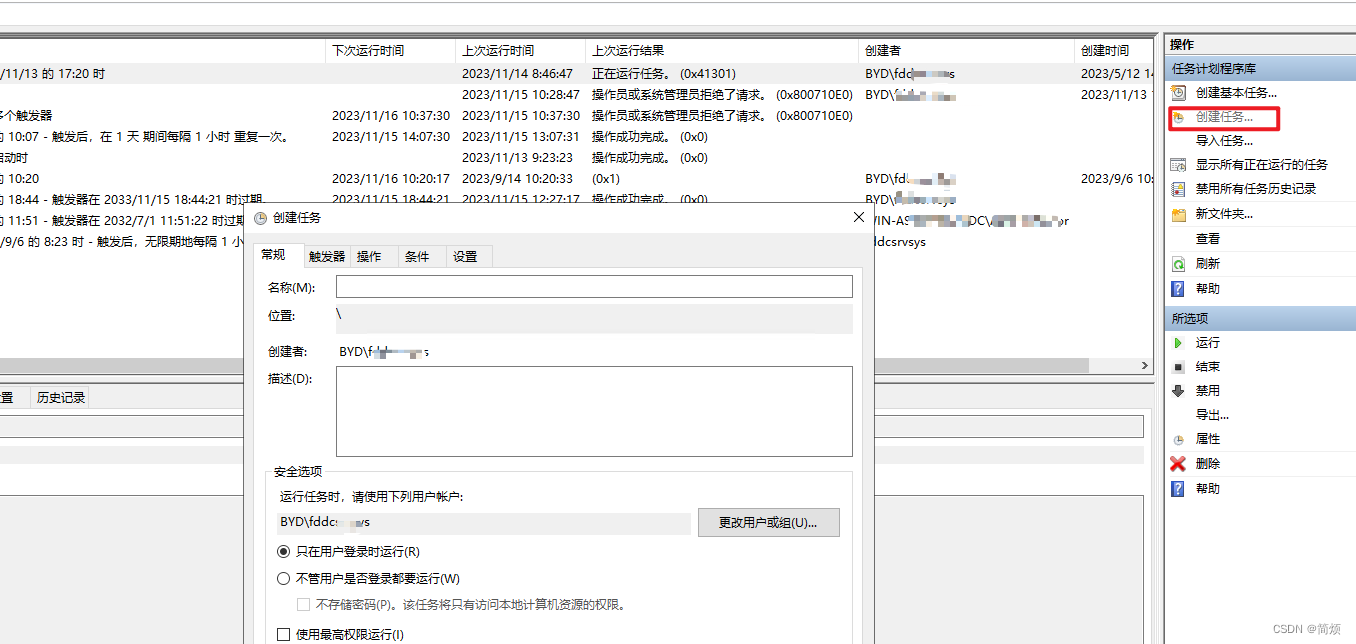Open the 设置 tab

coord(465,257)
